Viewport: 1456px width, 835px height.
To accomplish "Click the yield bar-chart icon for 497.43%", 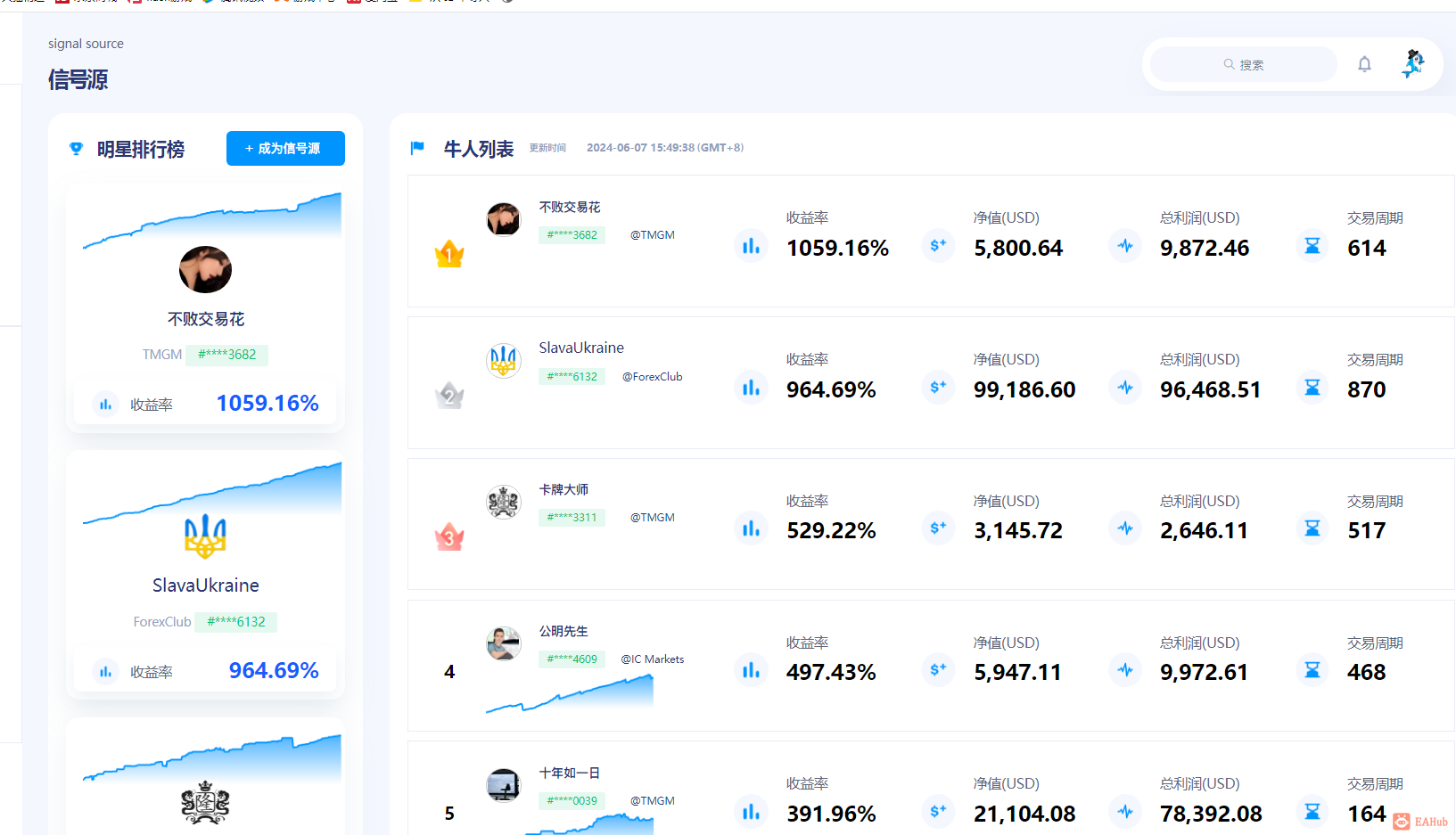I will tap(752, 670).
